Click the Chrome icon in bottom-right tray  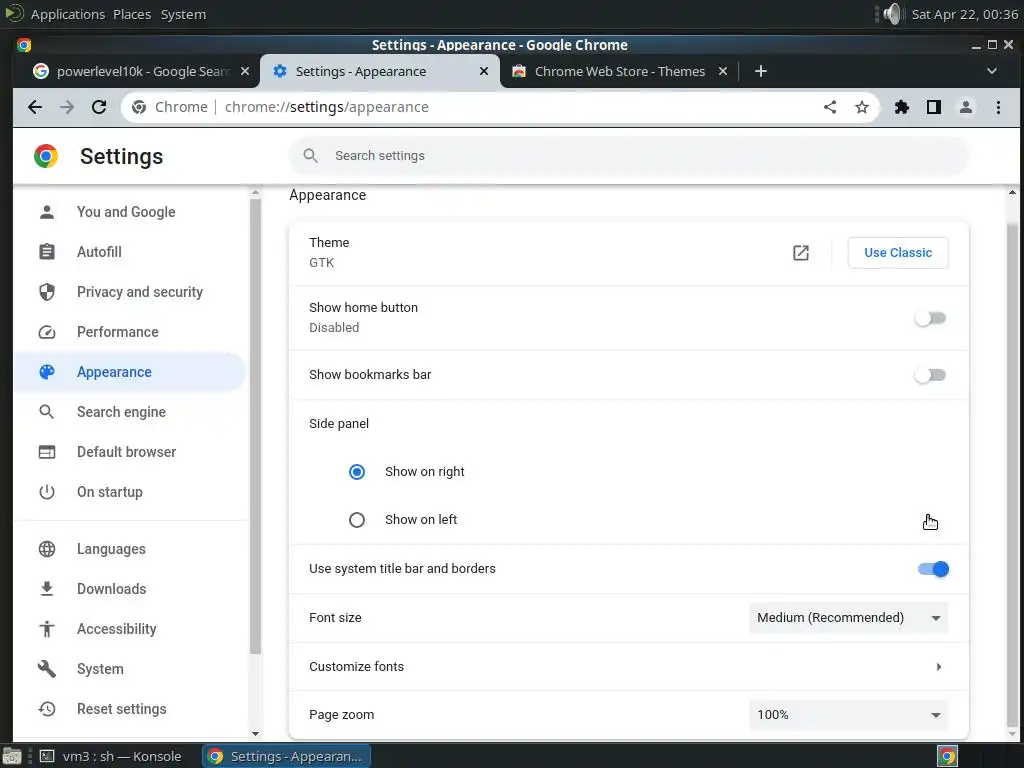pos(948,757)
